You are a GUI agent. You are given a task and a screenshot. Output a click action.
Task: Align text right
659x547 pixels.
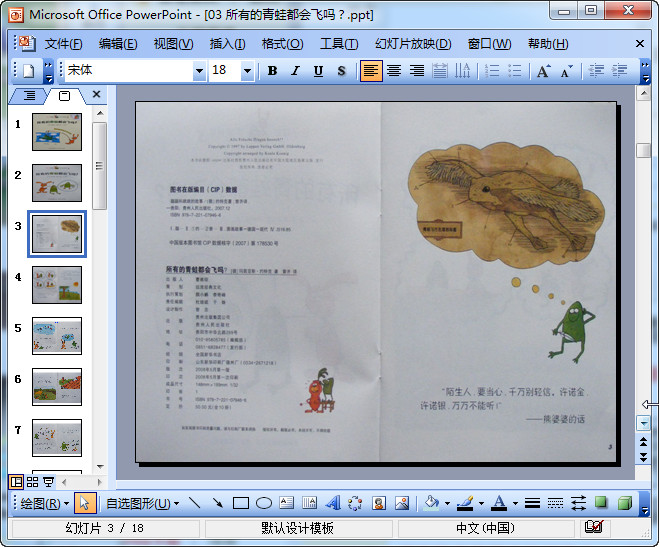(417, 71)
